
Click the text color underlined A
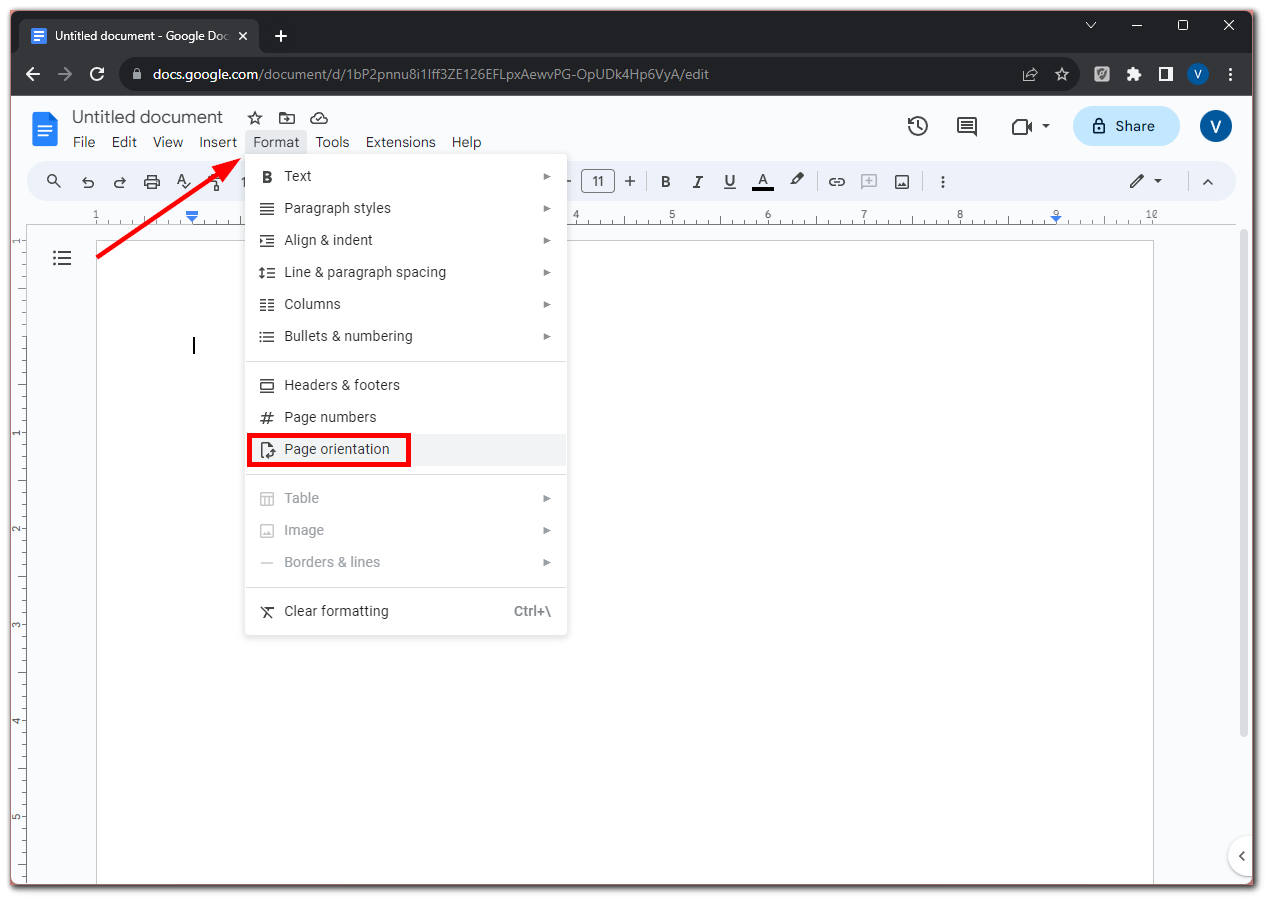point(762,181)
